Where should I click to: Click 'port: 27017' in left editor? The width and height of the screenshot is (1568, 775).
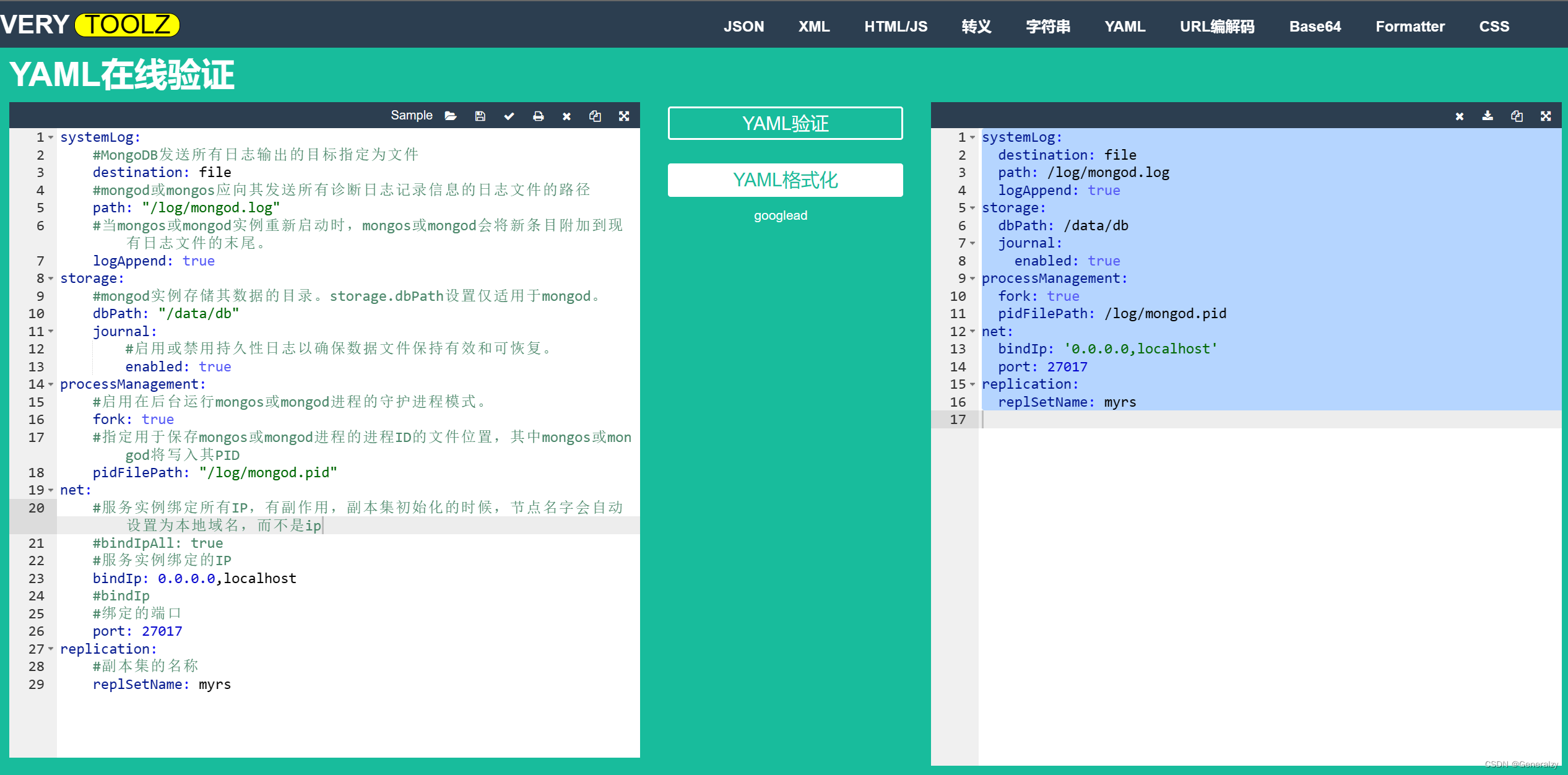click(x=137, y=631)
